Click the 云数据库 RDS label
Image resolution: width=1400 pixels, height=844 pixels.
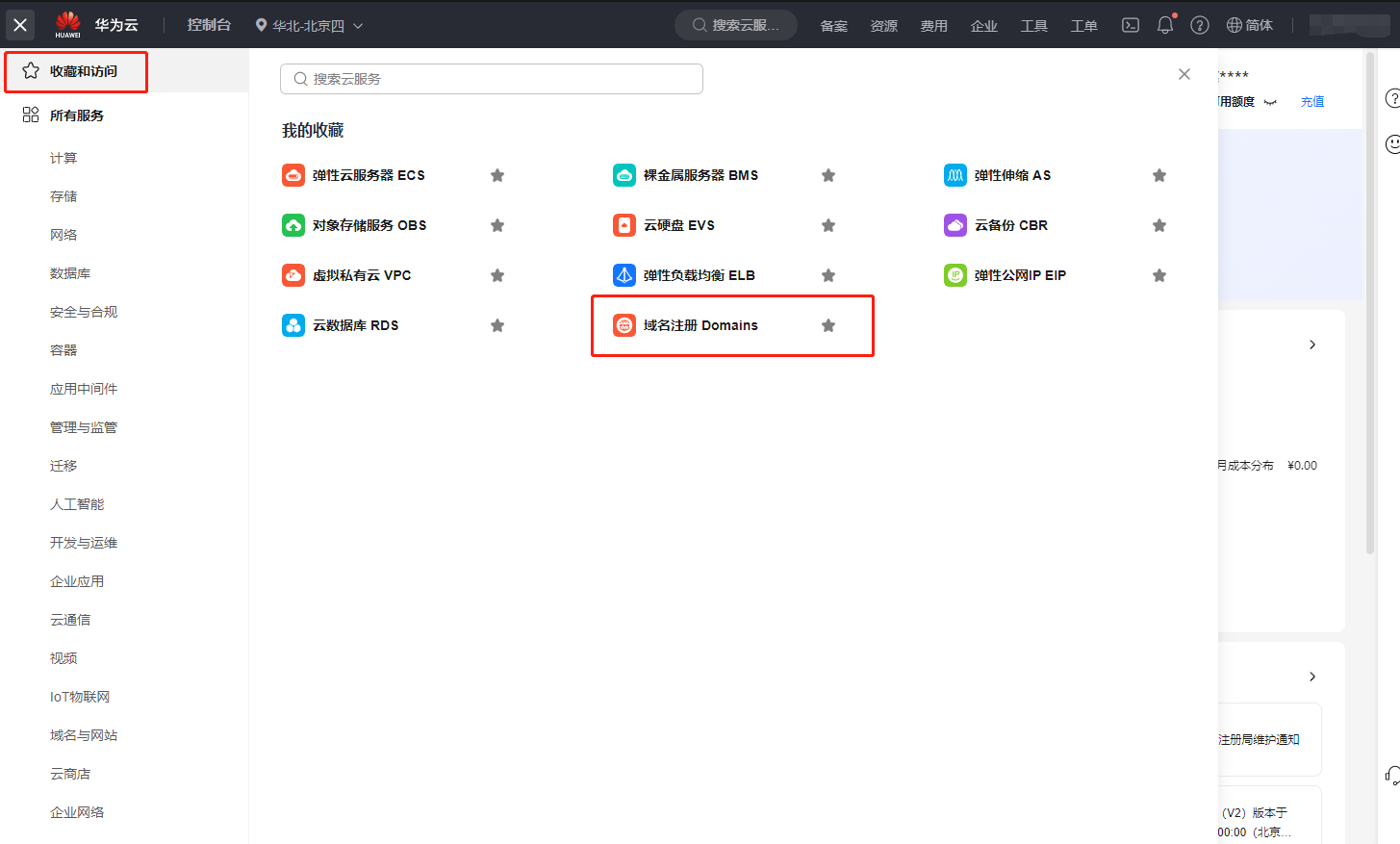click(355, 325)
